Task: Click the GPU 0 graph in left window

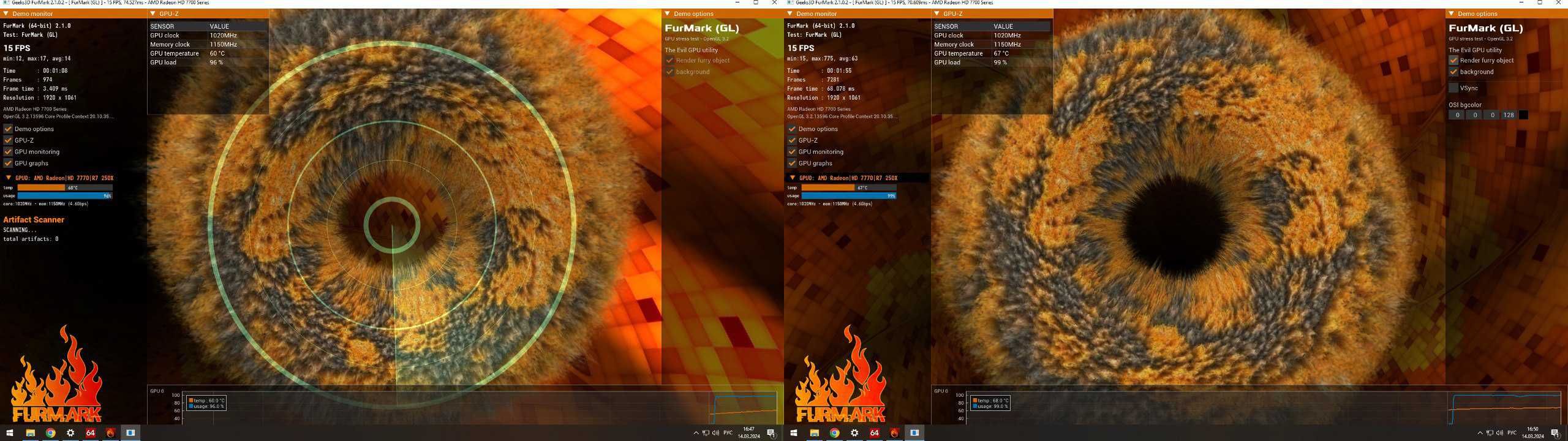Action: [x=480, y=407]
